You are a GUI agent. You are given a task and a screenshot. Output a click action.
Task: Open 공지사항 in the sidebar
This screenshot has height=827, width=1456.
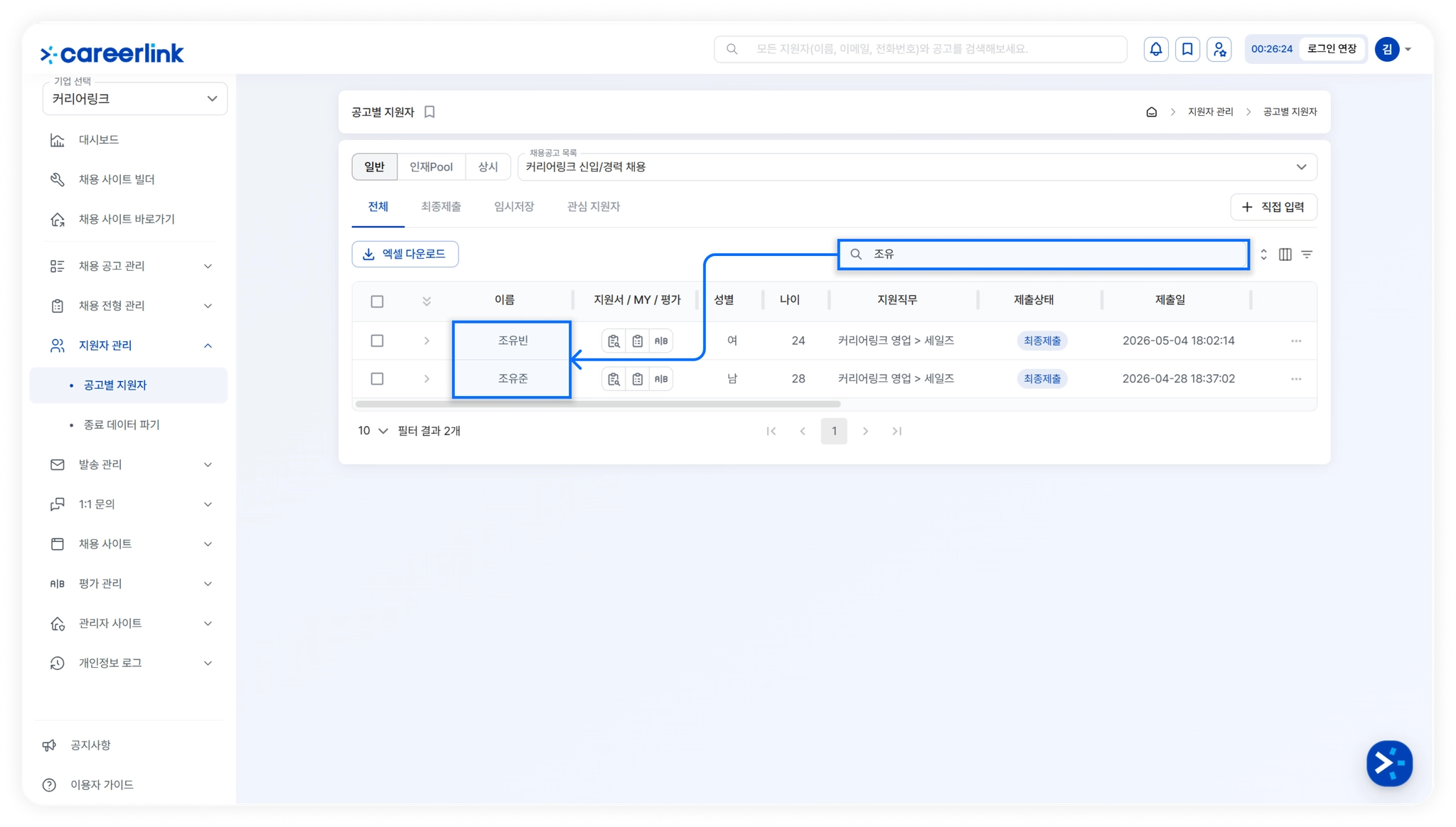pos(90,745)
